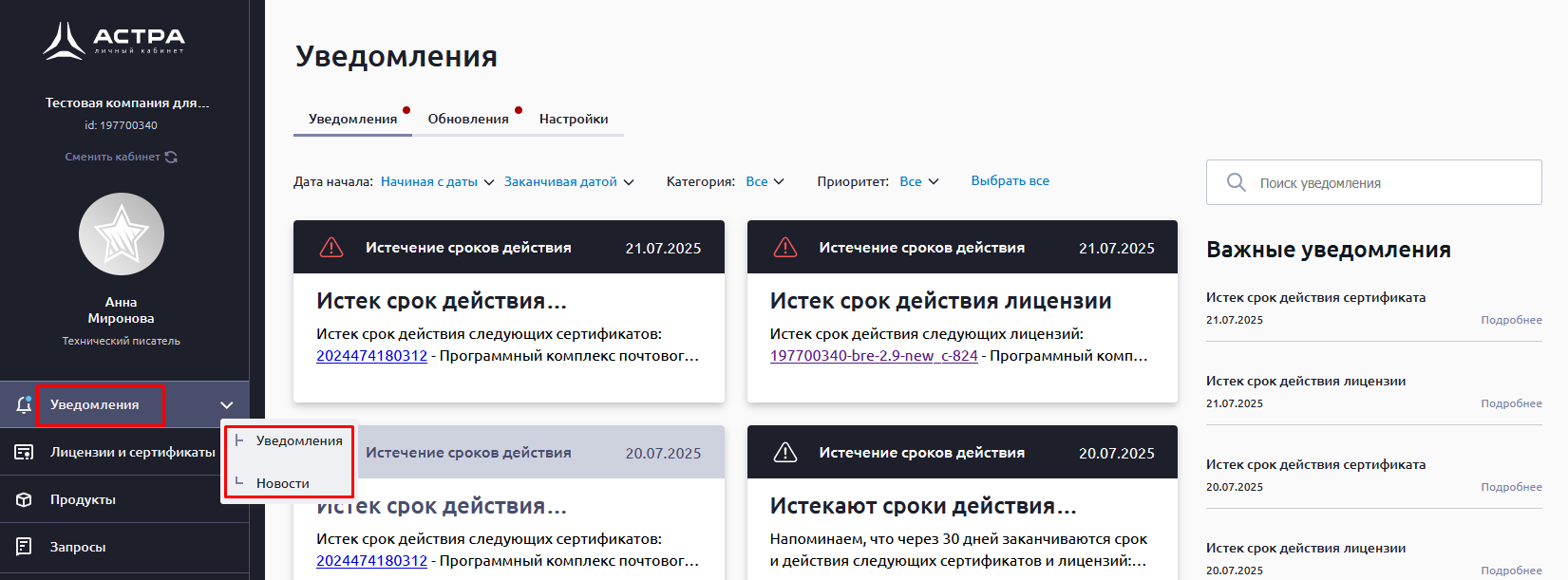Expand the Категория filter dropdown

click(765, 182)
